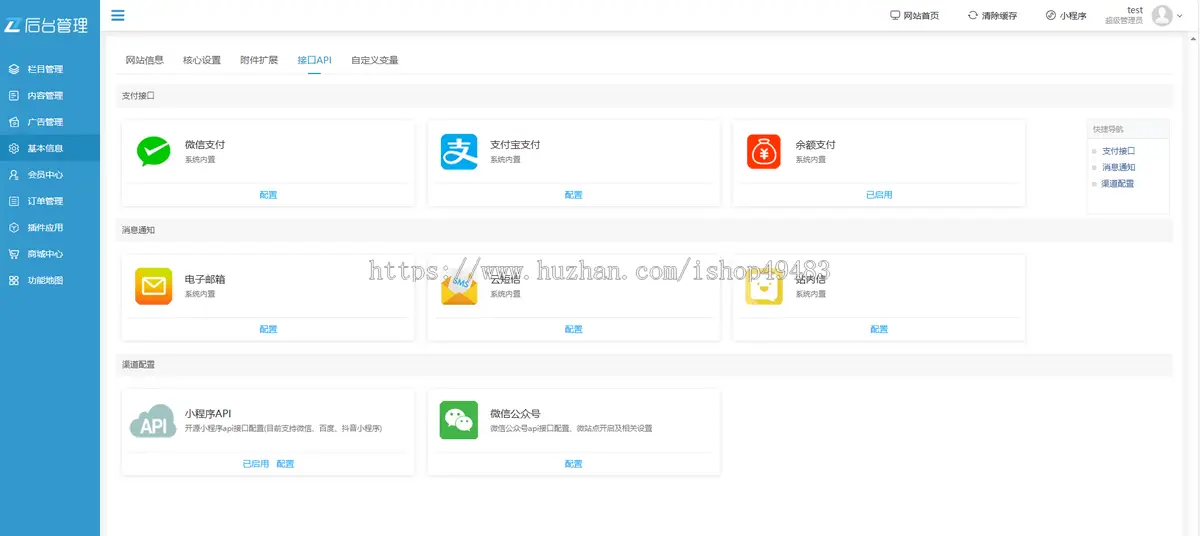
Task: Click the 会员中心 user icon
Action: click(x=14, y=175)
